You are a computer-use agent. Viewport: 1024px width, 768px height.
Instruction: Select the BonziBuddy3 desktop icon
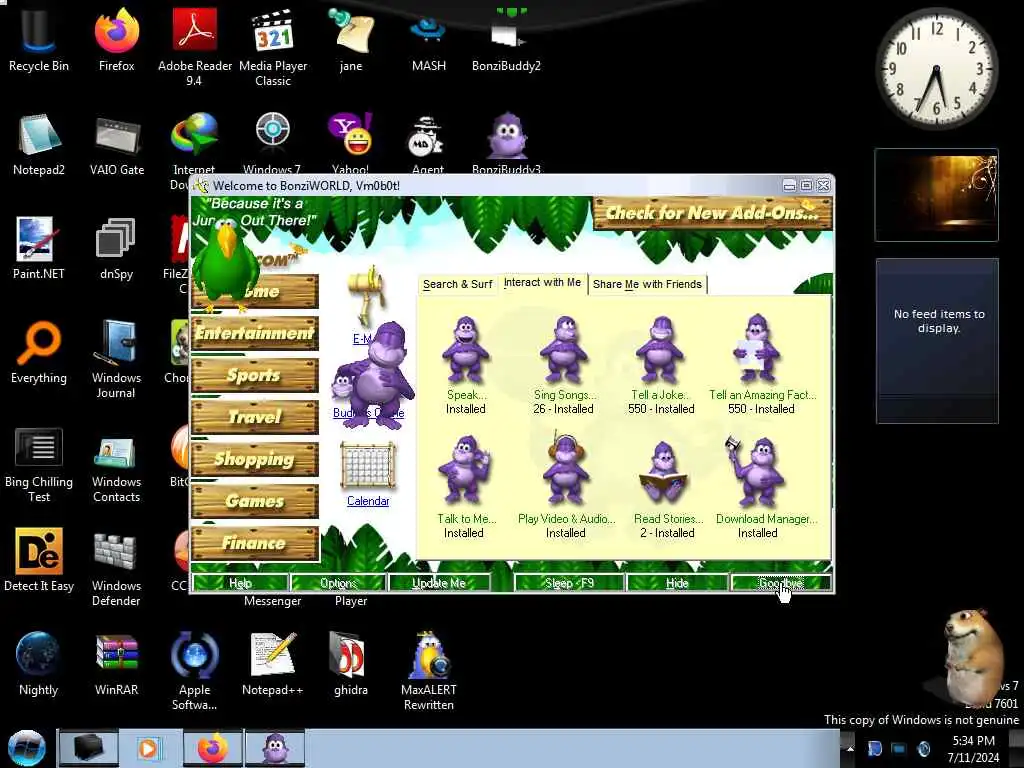click(506, 143)
